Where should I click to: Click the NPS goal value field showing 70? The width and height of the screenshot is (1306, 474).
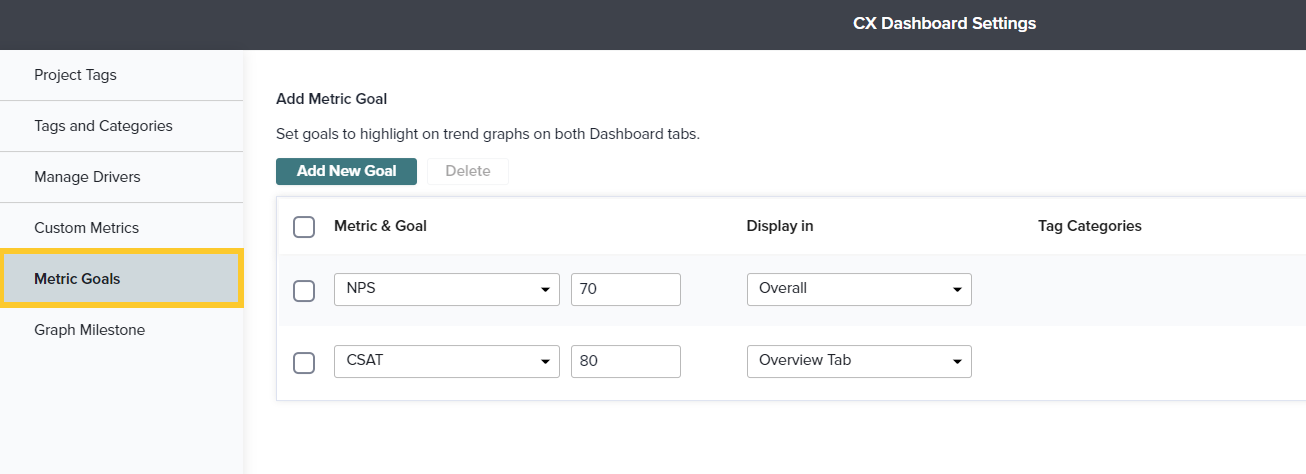[x=625, y=289]
